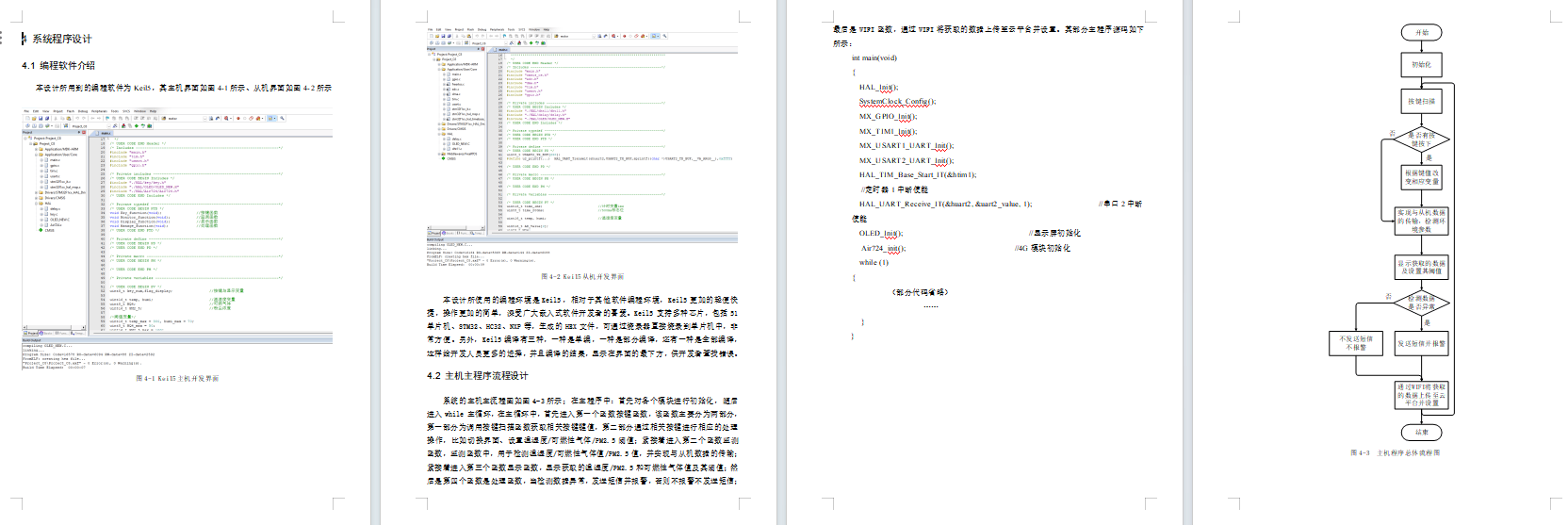Click the '发送短信并报警' flowchart box
1568x525 pixels.
[1421, 344]
